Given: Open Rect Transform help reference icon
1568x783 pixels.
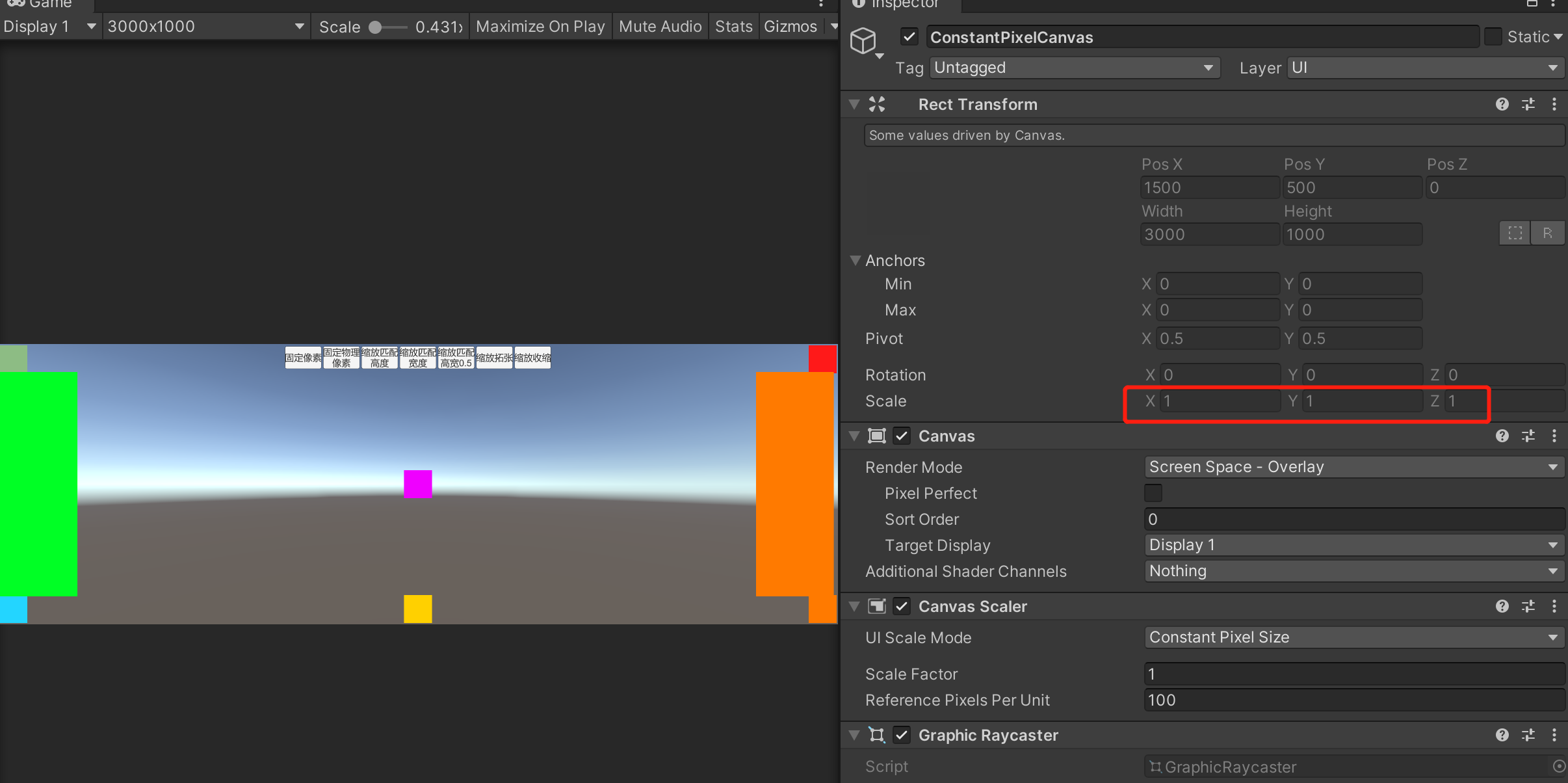Looking at the screenshot, I should [x=1502, y=104].
